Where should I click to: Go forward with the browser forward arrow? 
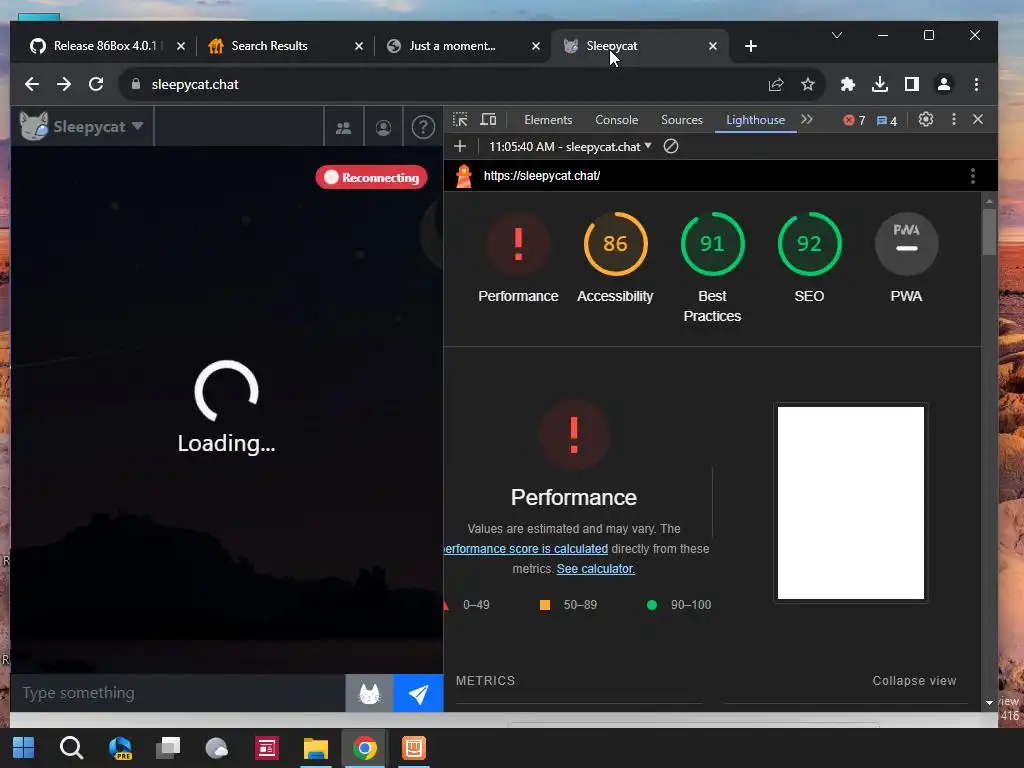[x=63, y=84]
